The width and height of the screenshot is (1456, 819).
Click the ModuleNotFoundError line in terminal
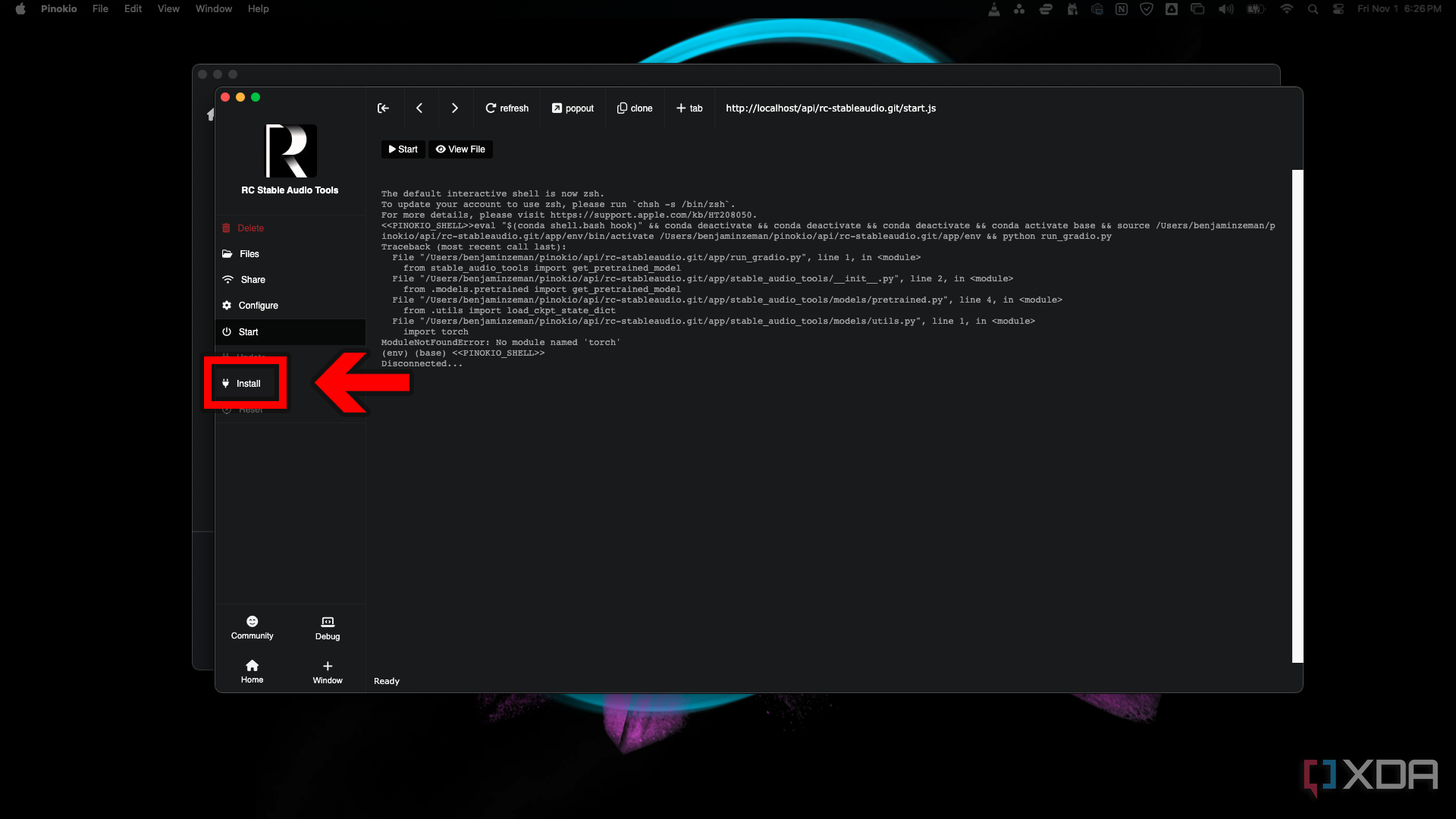(500, 343)
